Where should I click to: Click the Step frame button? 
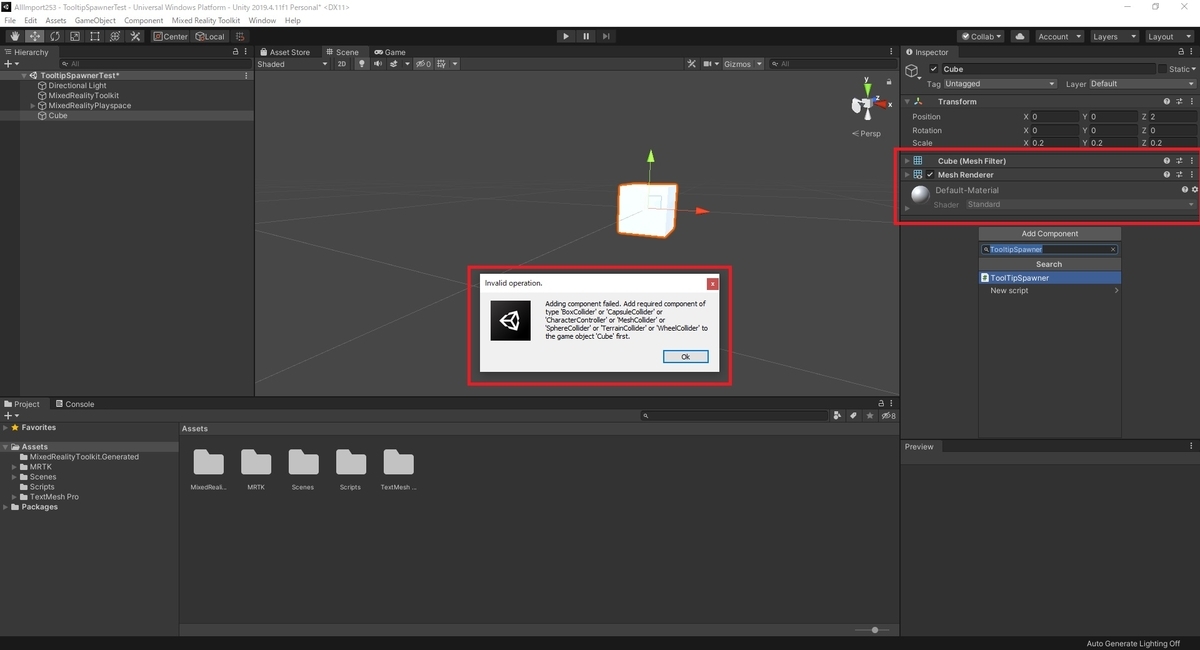point(607,36)
